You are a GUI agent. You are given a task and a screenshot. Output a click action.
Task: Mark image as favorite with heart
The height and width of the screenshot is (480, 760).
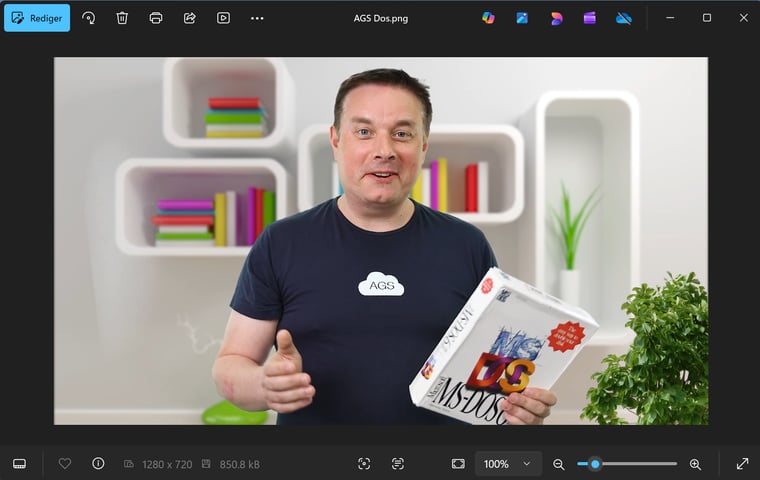pyautogui.click(x=64, y=464)
